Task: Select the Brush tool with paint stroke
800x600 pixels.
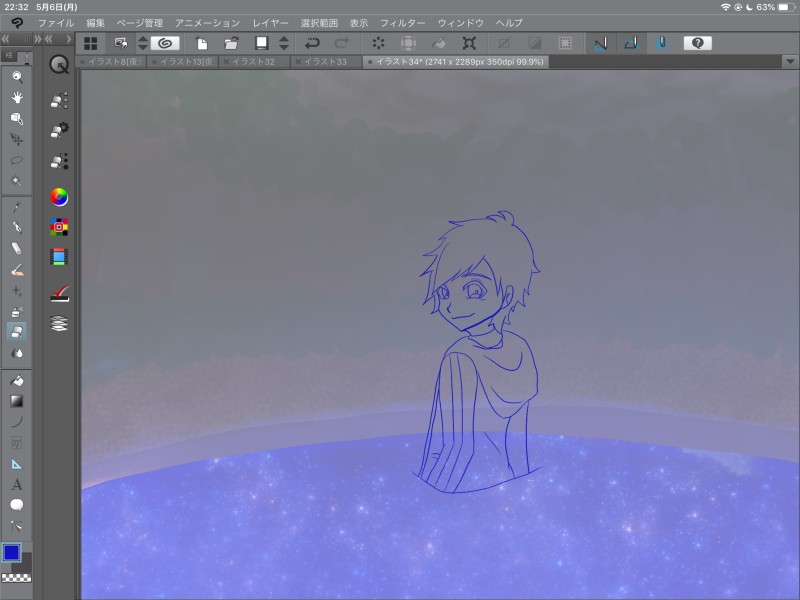Action: point(17,270)
